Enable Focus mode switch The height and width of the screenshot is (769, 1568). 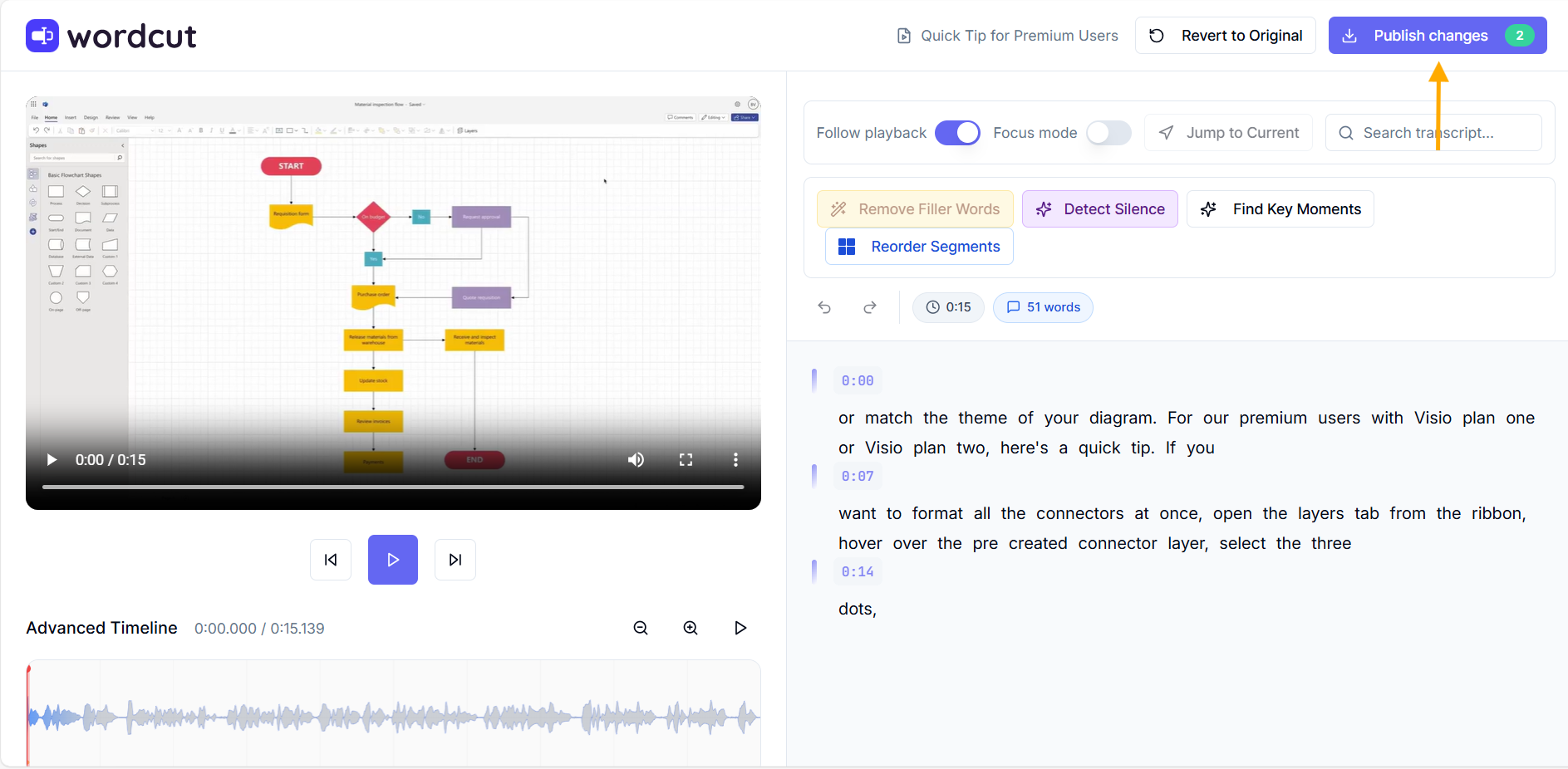pos(1108,133)
